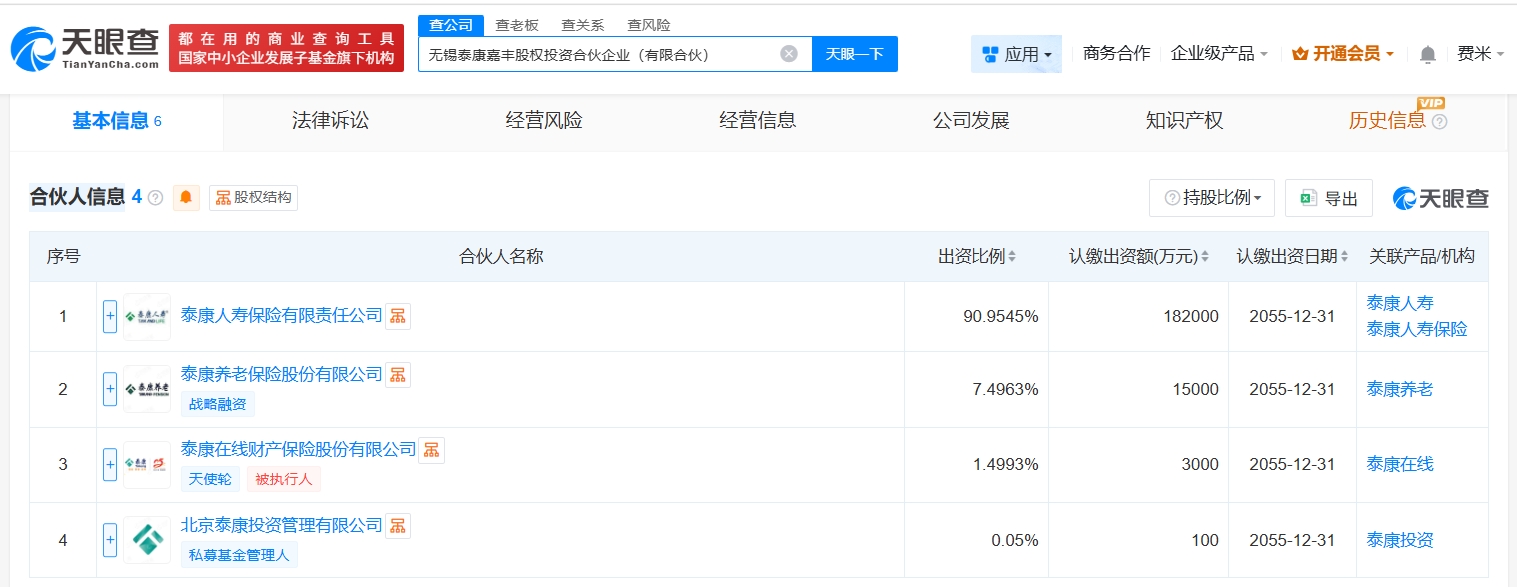Viewport: 1517px width, 587px height.
Task: Open 北京泰康投资管理有限公司 link
Action: click(282, 525)
